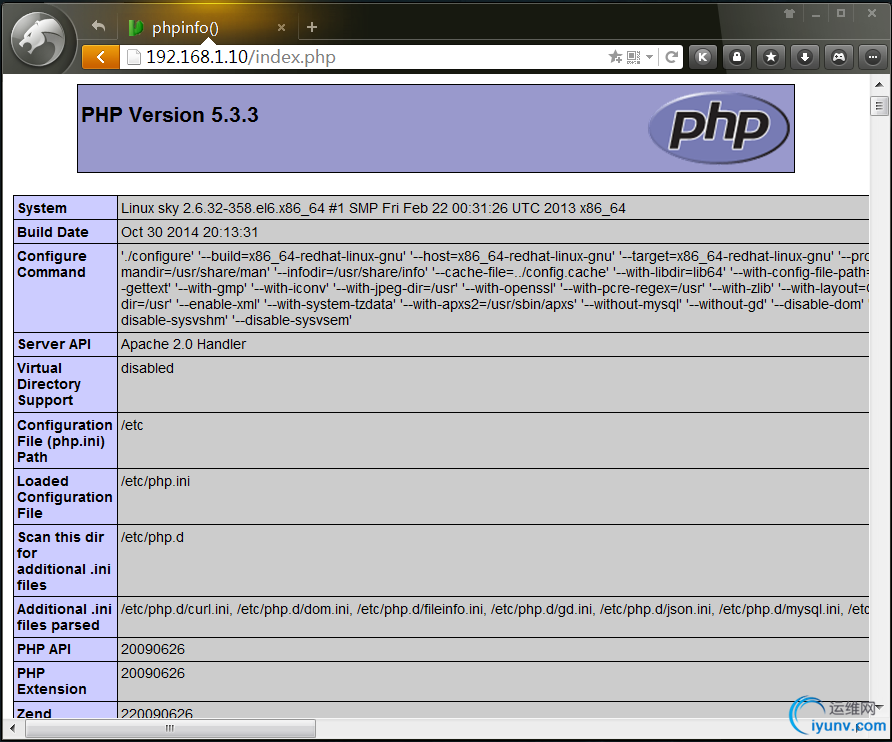Click the /etc/php.ini value
892x742 pixels.
[155, 481]
